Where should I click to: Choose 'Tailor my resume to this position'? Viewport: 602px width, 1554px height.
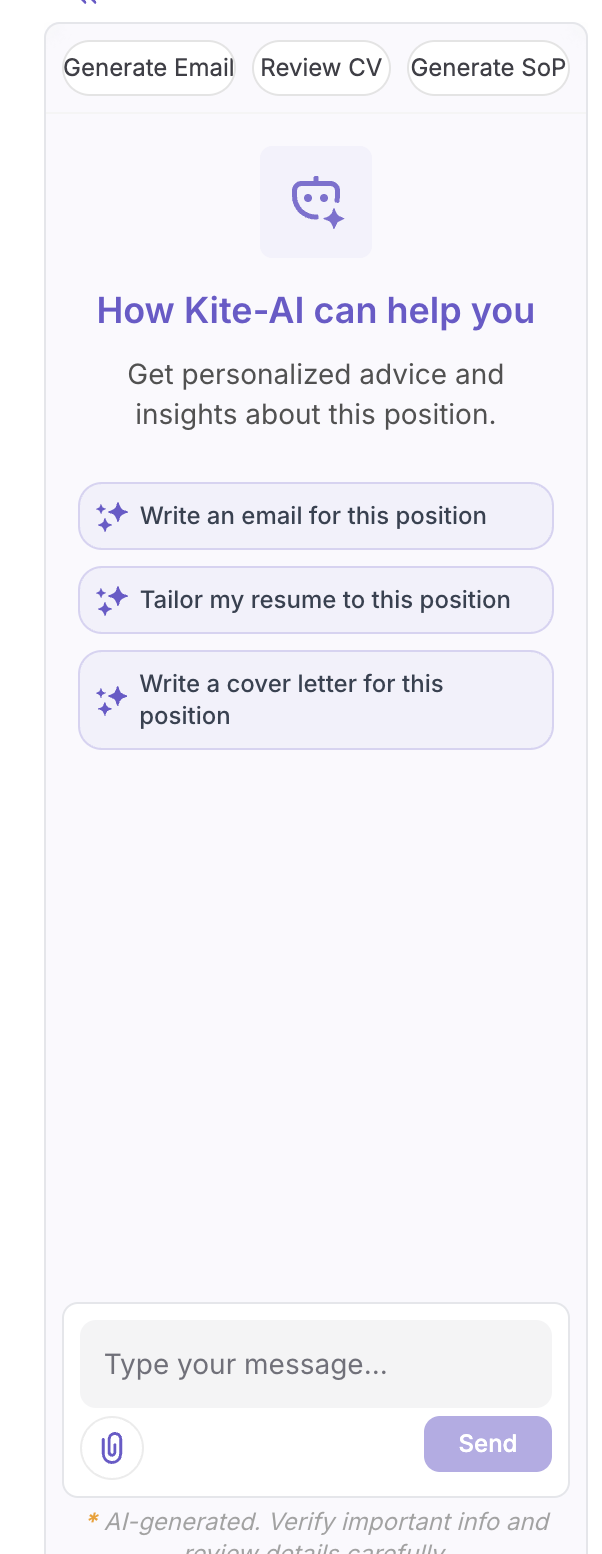(315, 599)
